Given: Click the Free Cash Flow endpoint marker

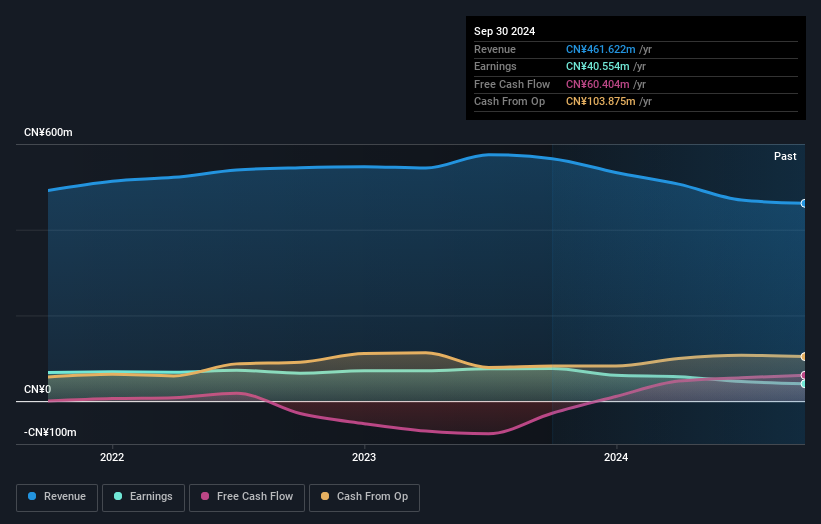Looking at the screenshot, I should click(804, 375).
